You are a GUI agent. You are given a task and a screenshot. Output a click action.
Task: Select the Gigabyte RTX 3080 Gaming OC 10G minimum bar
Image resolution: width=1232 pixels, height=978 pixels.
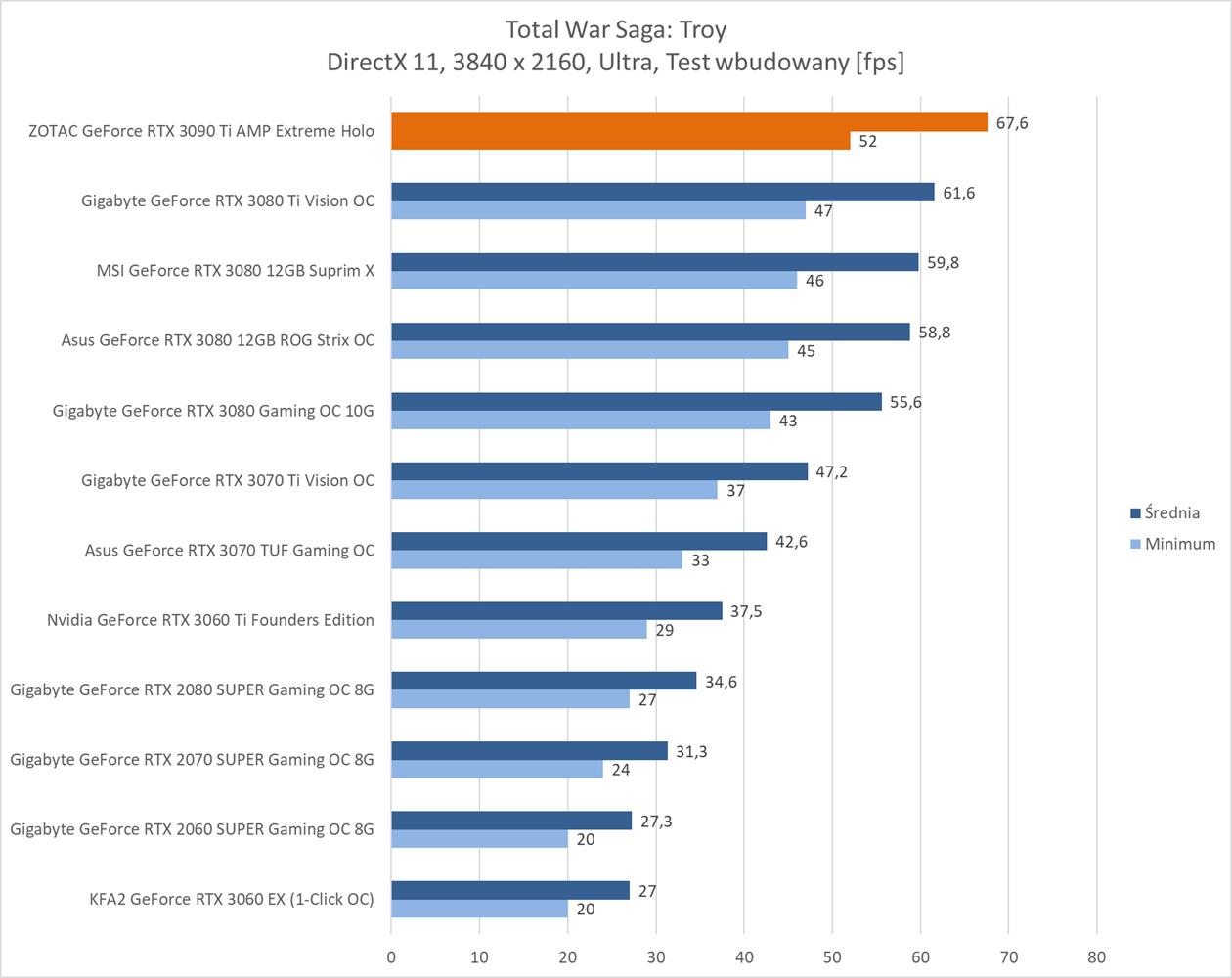(581, 421)
